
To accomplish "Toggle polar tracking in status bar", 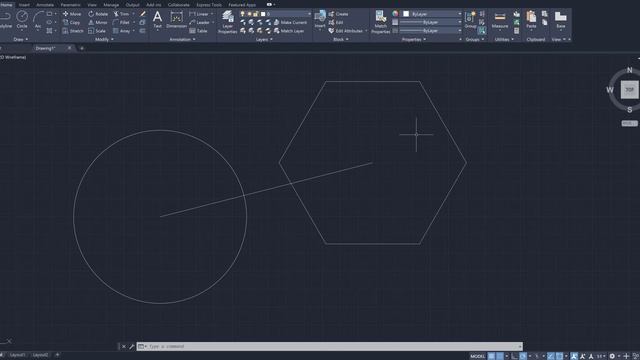I will [523, 356].
